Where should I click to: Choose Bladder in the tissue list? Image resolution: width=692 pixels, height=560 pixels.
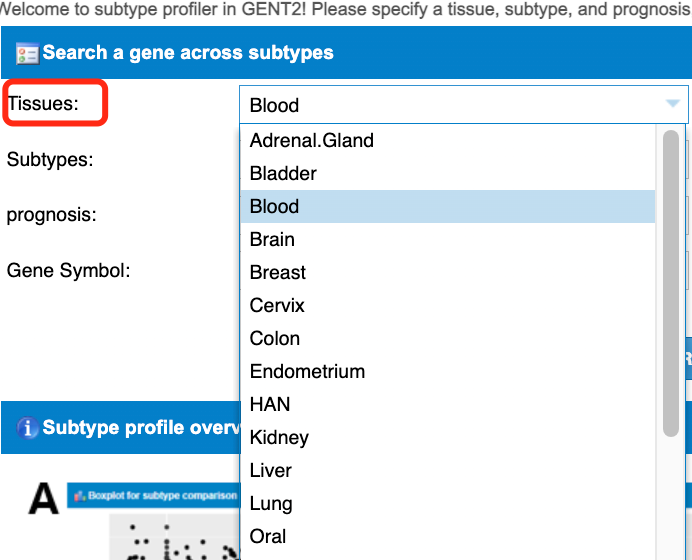[283, 173]
